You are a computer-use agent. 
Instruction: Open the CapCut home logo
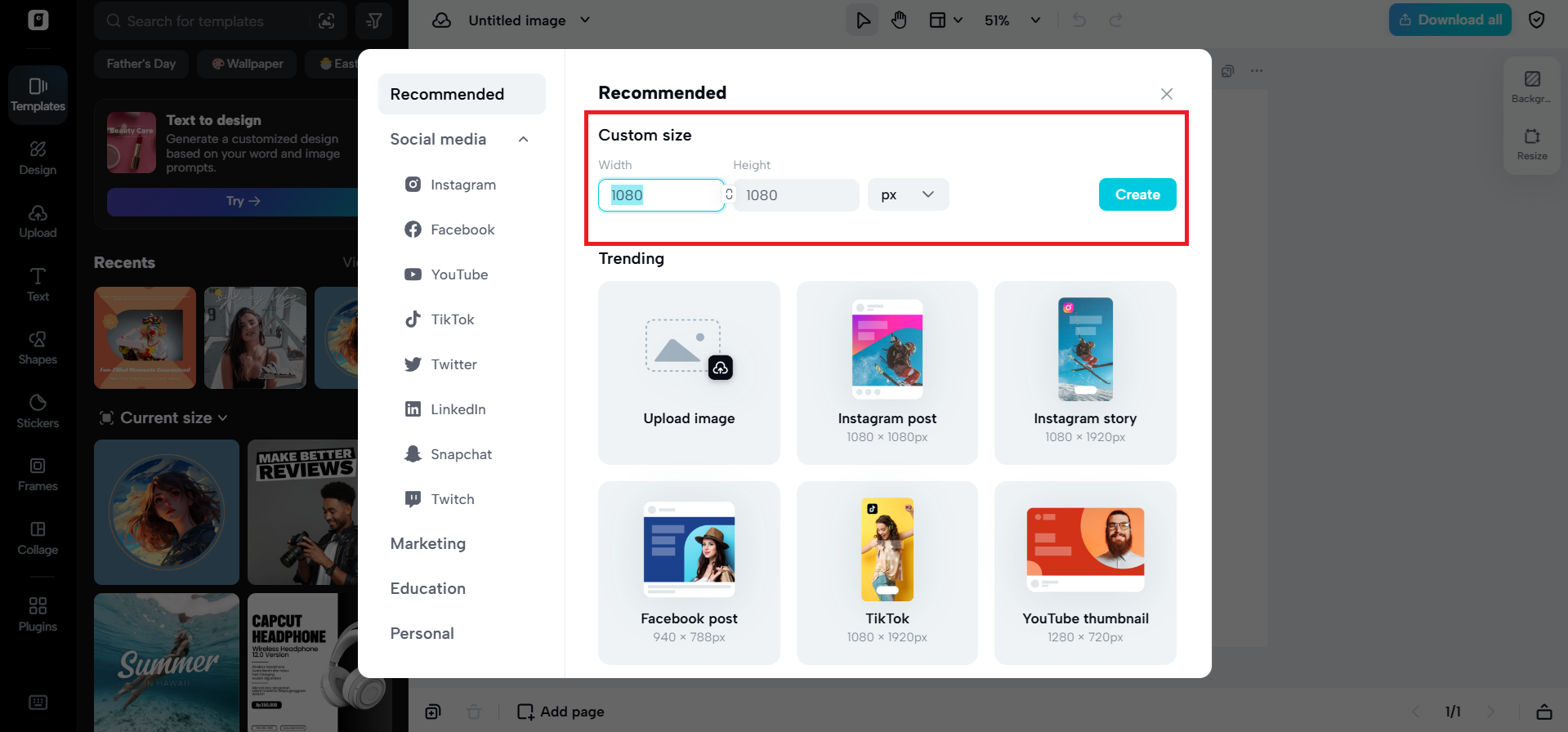pyautogui.click(x=38, y=20)
